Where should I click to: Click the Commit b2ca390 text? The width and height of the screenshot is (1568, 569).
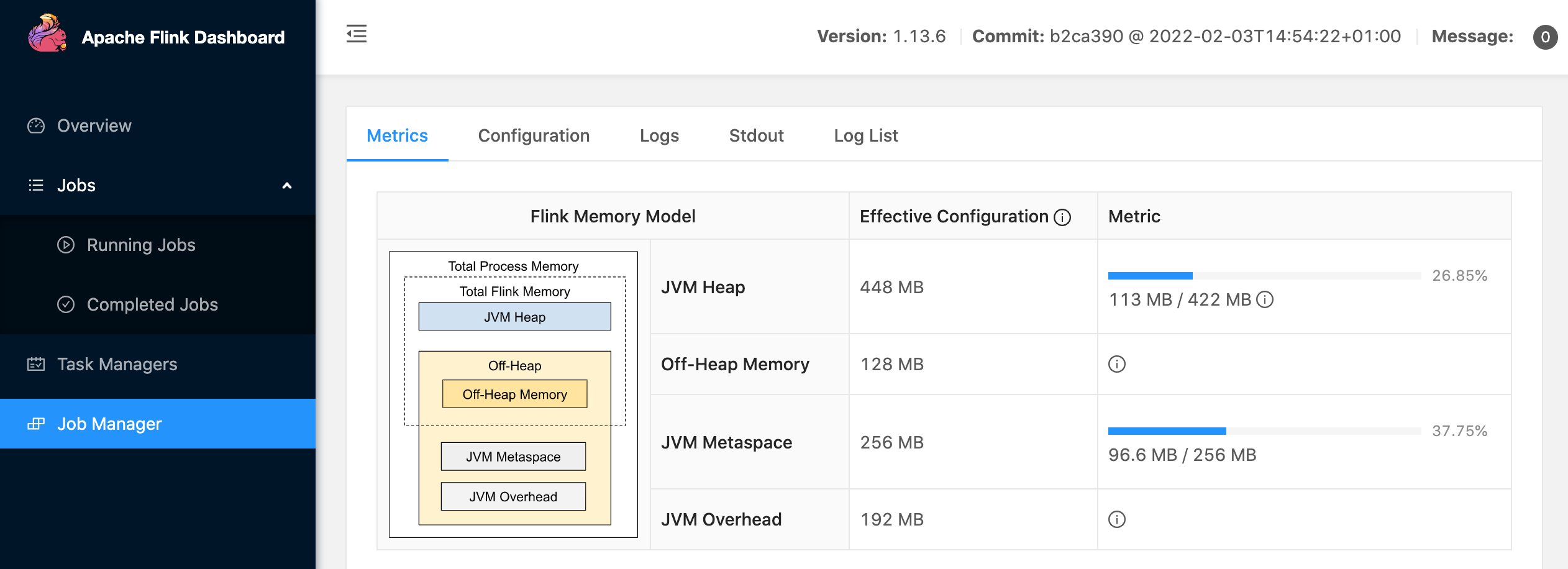[1187, 36]
